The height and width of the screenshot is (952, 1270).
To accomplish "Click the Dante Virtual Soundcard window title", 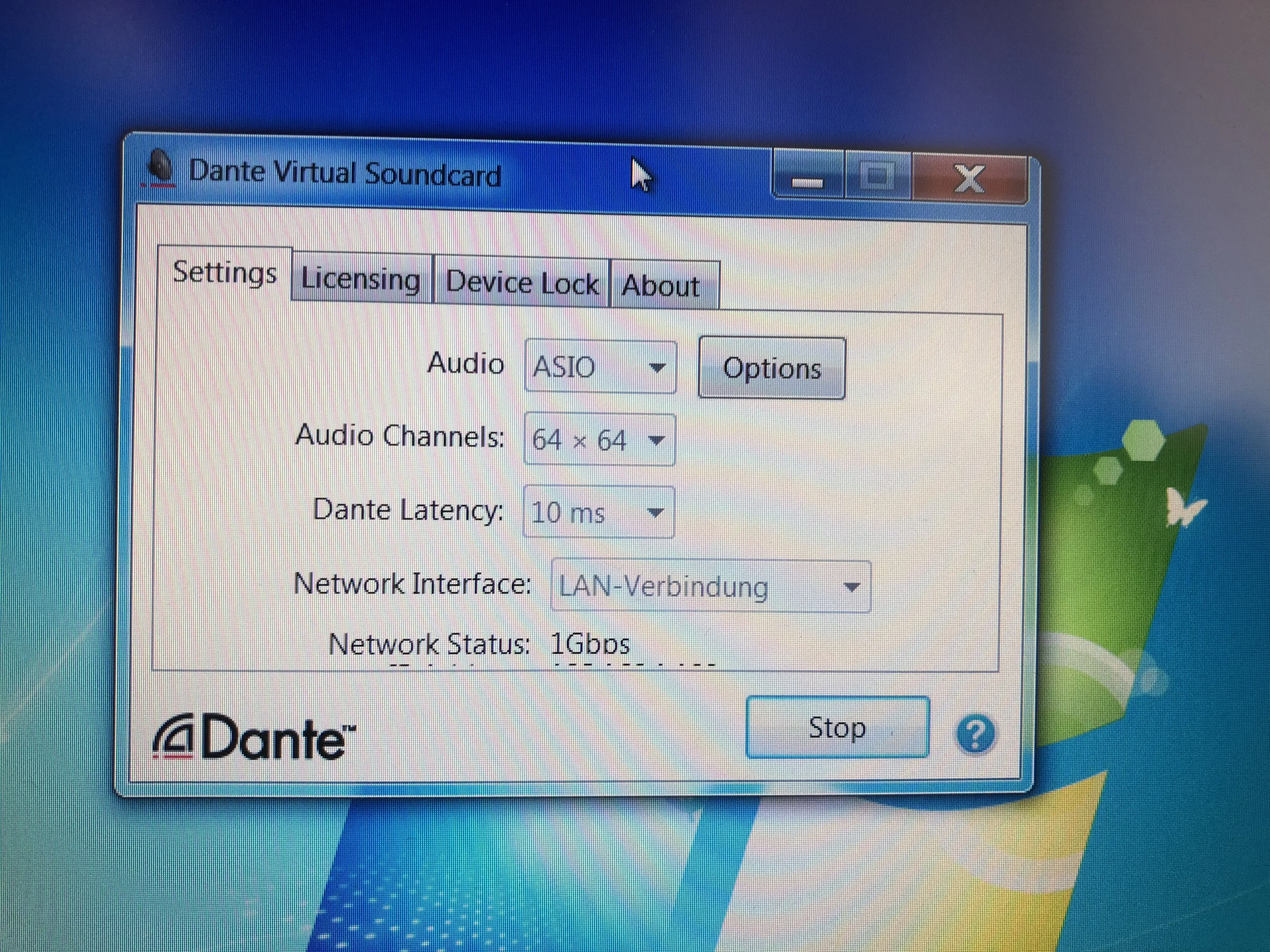I will 345,173.
